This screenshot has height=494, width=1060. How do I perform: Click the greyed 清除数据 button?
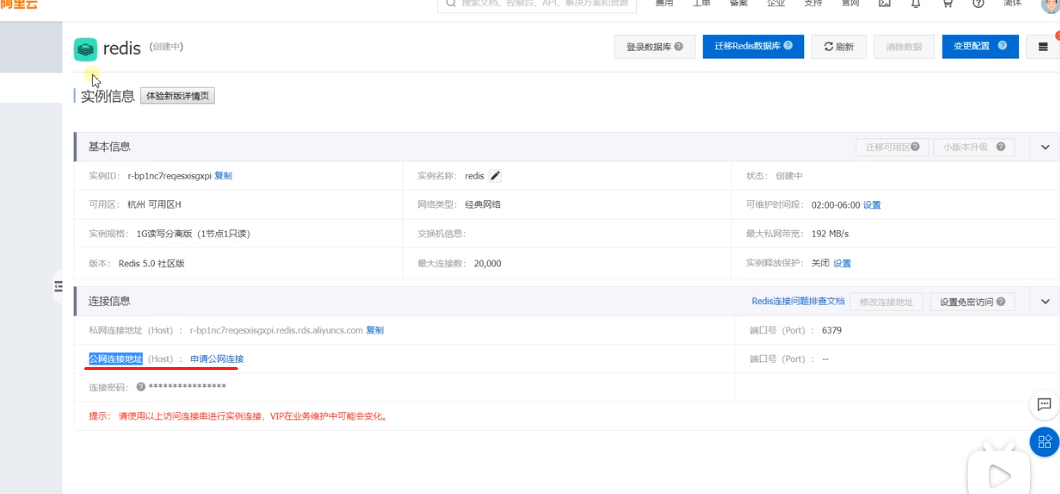click(904, 47)
